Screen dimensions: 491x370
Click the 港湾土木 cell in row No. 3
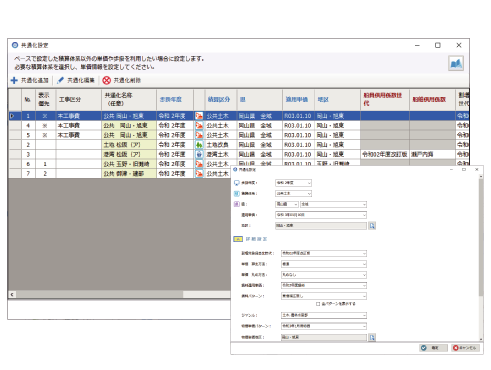click(x=221, y=155)
